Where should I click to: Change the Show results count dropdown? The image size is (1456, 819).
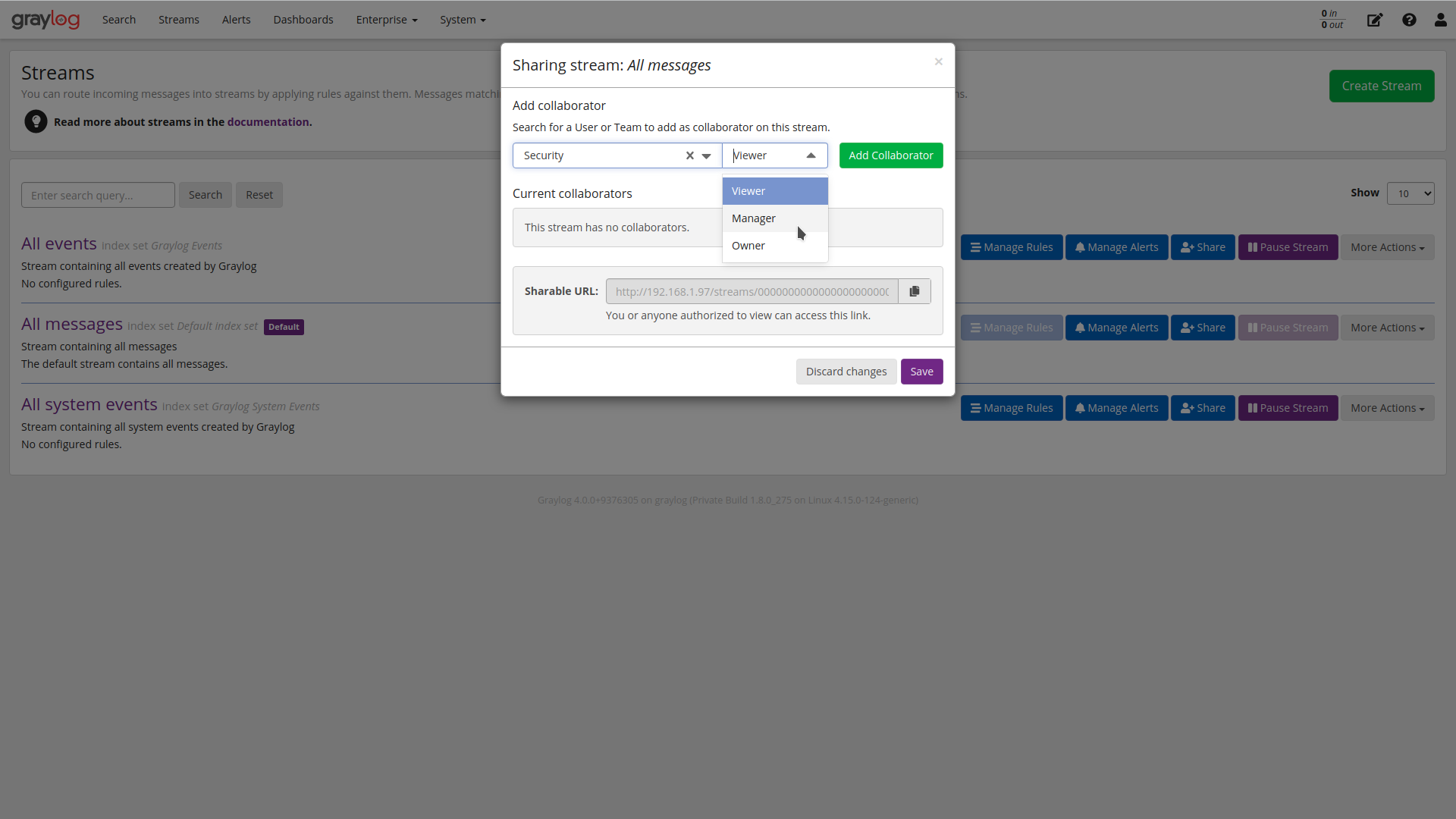coord(1410,193)
